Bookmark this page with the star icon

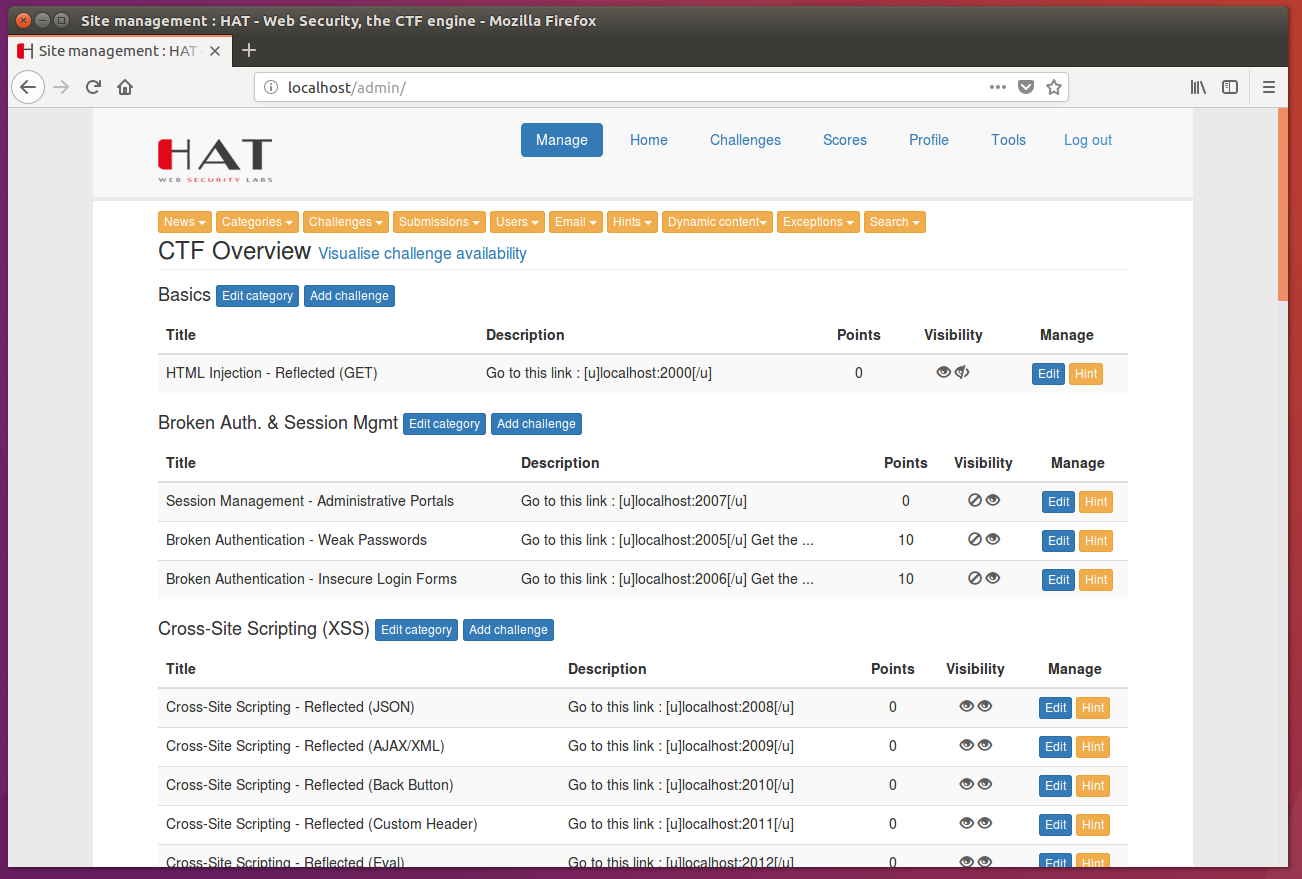(x=1053, y=87)
